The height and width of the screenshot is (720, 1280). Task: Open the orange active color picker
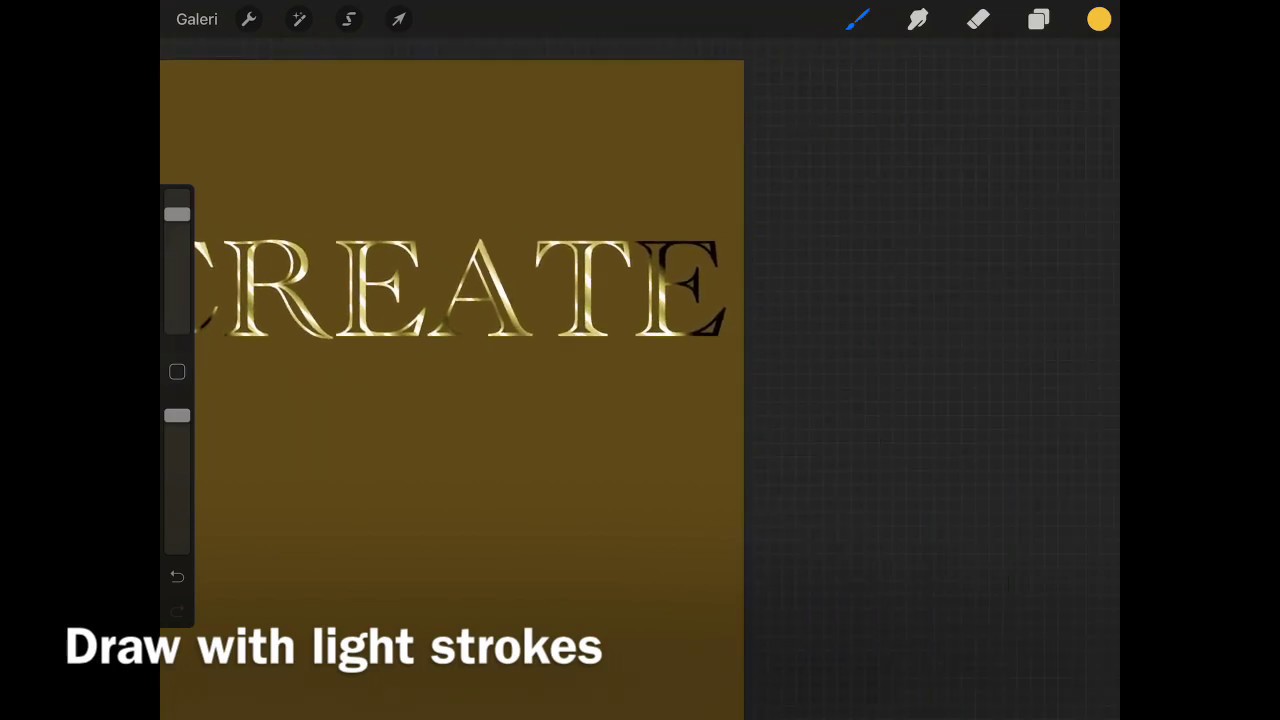click(1099, 19)
